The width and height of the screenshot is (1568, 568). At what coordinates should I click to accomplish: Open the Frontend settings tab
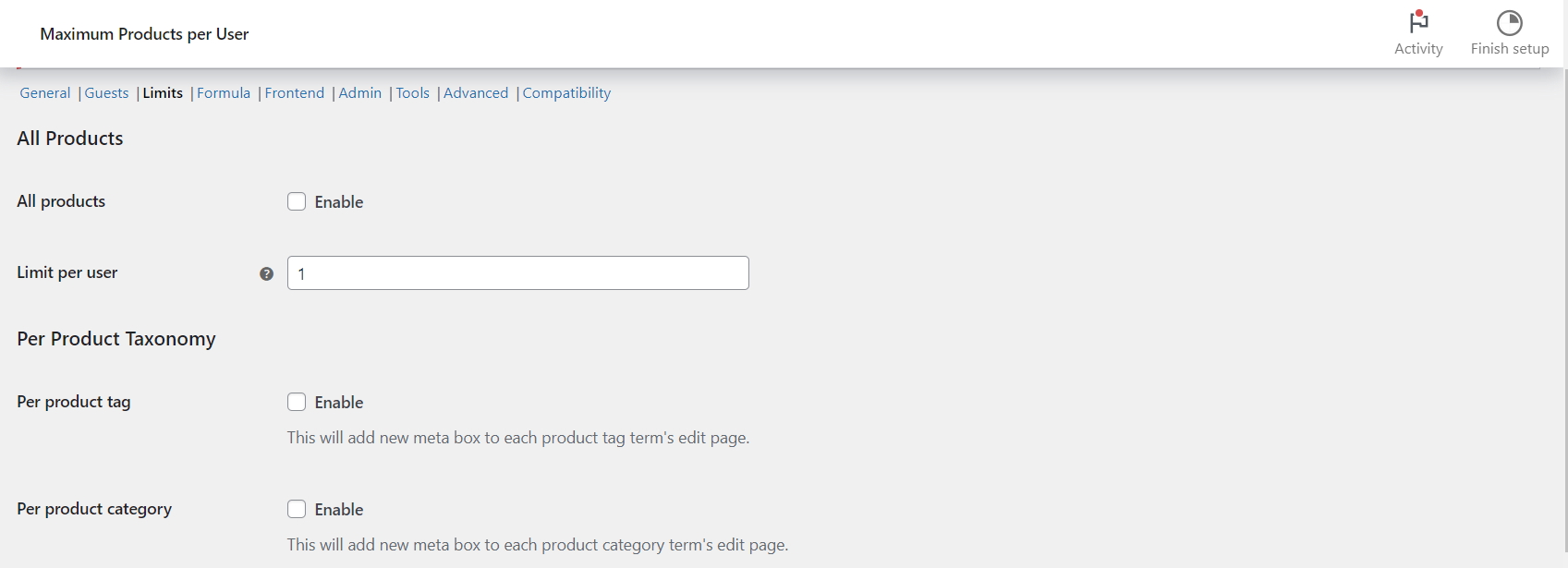(x=295, y=93)
